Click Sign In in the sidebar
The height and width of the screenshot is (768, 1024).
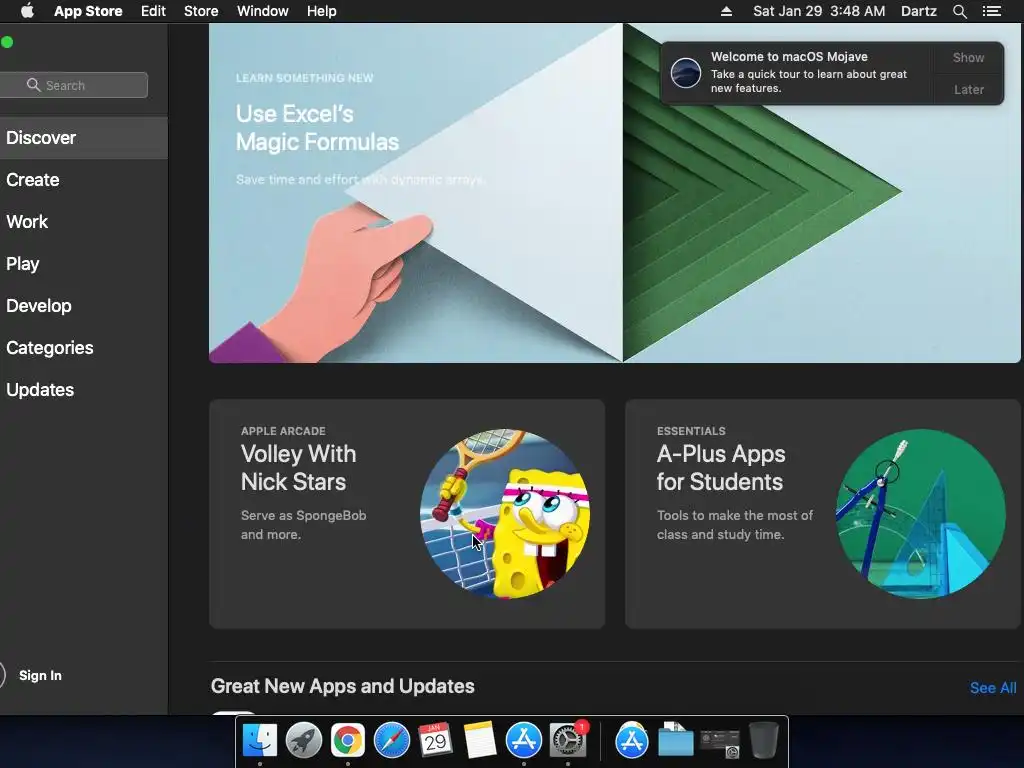(40, 675)
